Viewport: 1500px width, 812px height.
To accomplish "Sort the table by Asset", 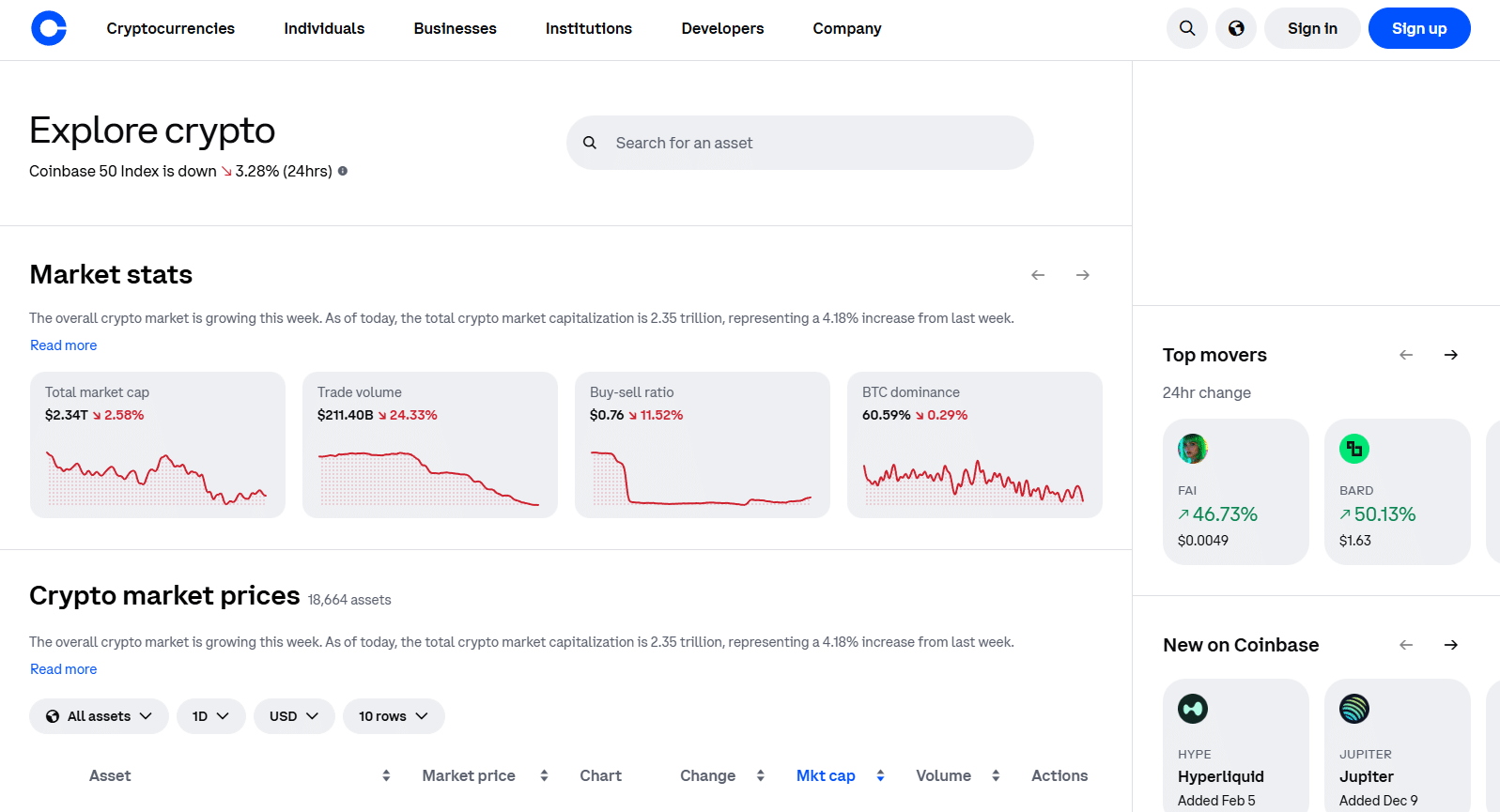I will [386, 775].
